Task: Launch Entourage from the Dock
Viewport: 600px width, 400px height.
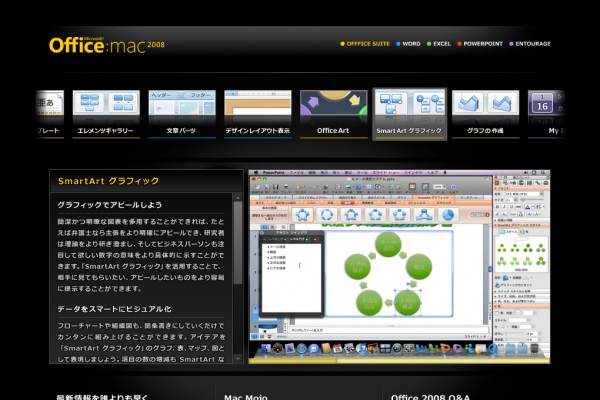Action: click(457, 348)
